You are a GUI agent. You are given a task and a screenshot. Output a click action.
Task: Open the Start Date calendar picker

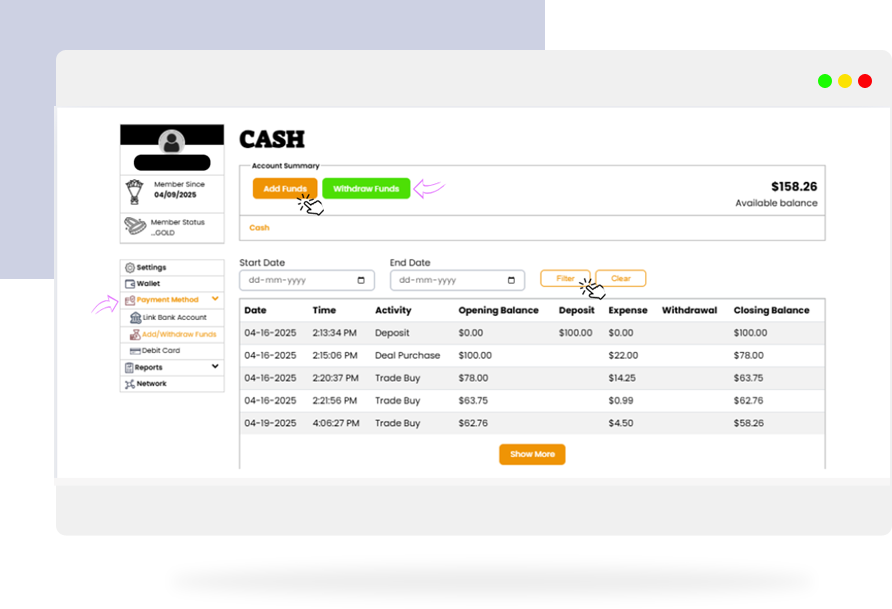coord(360,281)
